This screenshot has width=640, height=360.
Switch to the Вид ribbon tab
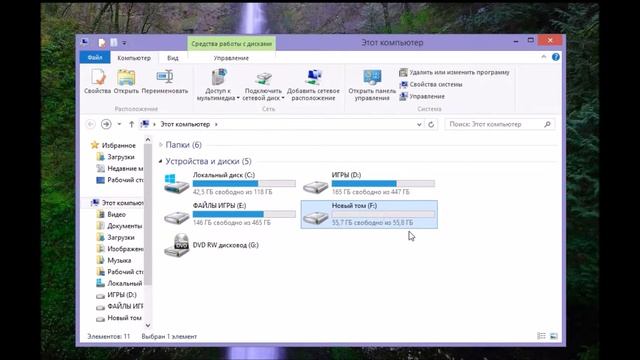173,58
